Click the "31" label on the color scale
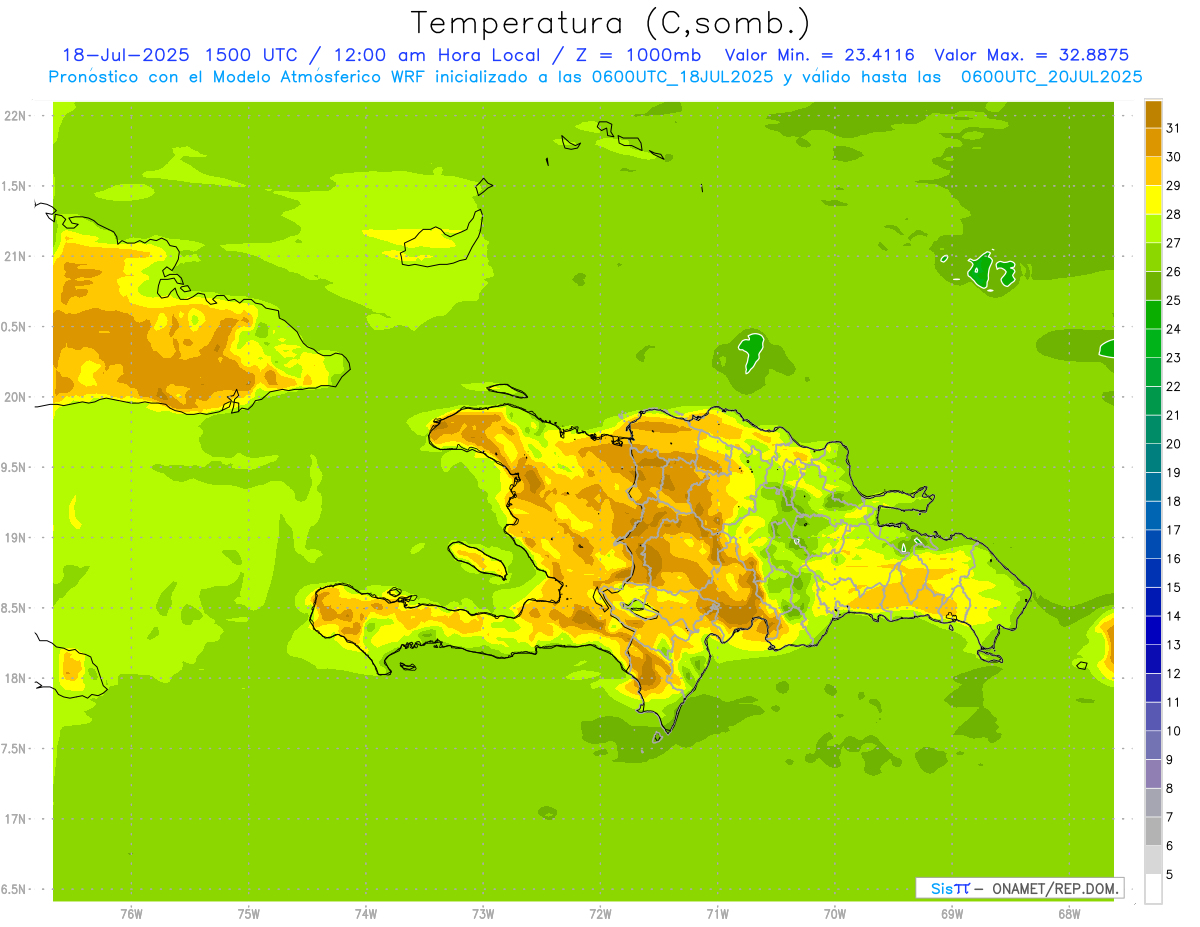1200x927 pixels. (1174, 128)
